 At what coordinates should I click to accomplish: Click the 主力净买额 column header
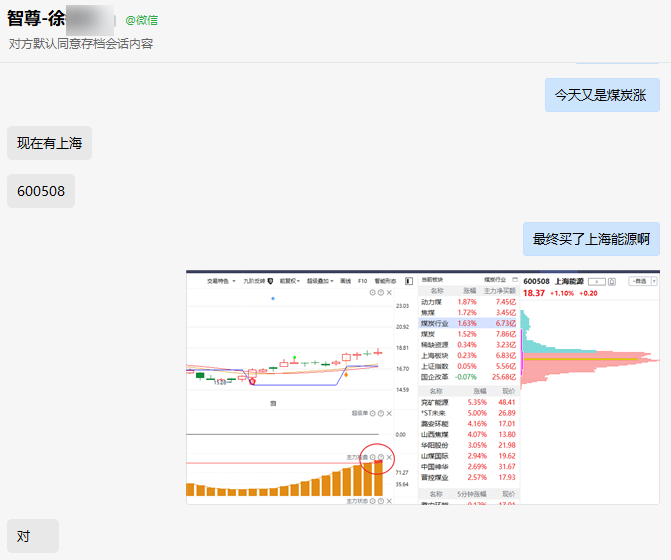pyautogui.click(x=500, y=291)
